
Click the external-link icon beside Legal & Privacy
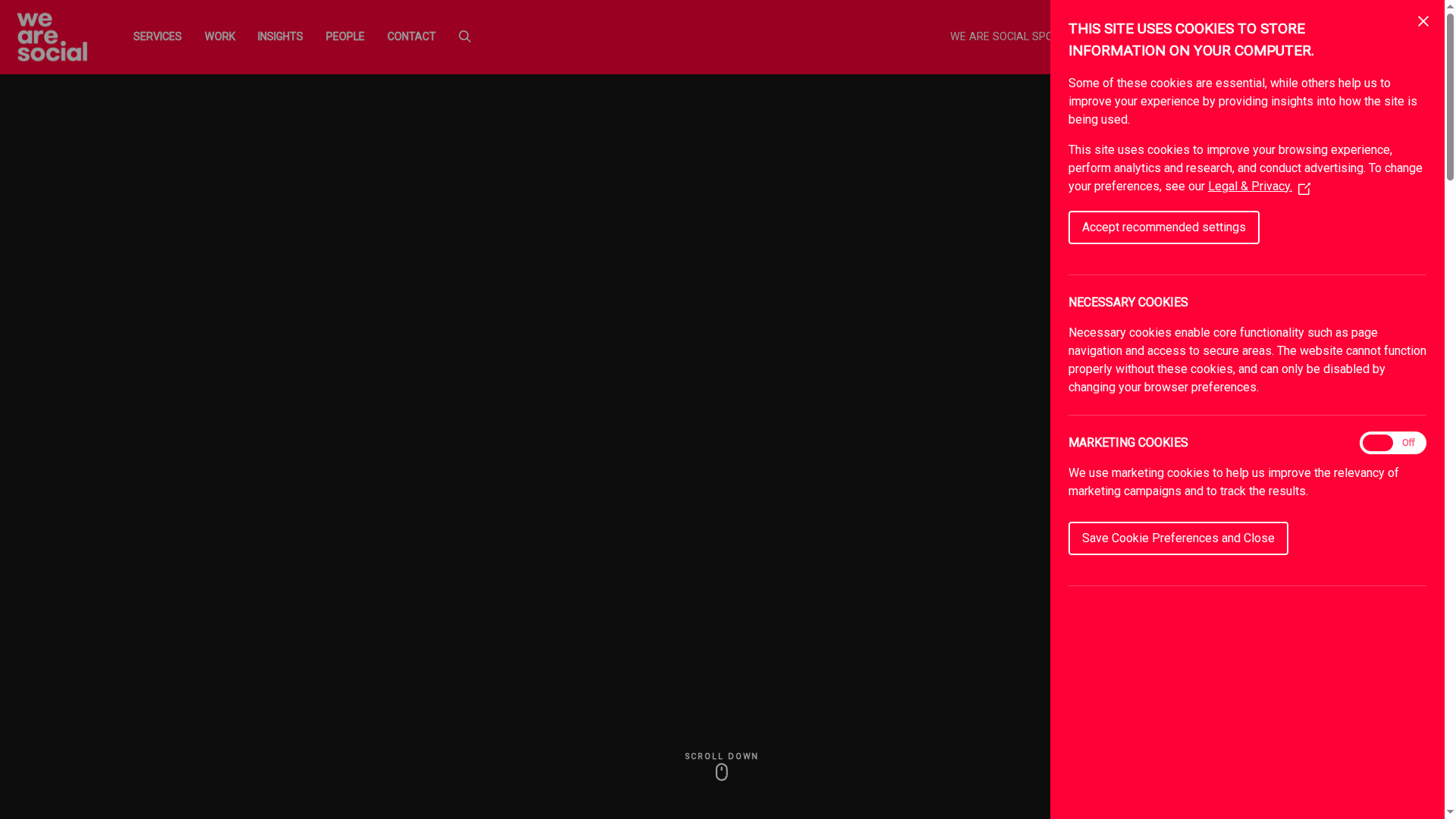coord(1304,188)
